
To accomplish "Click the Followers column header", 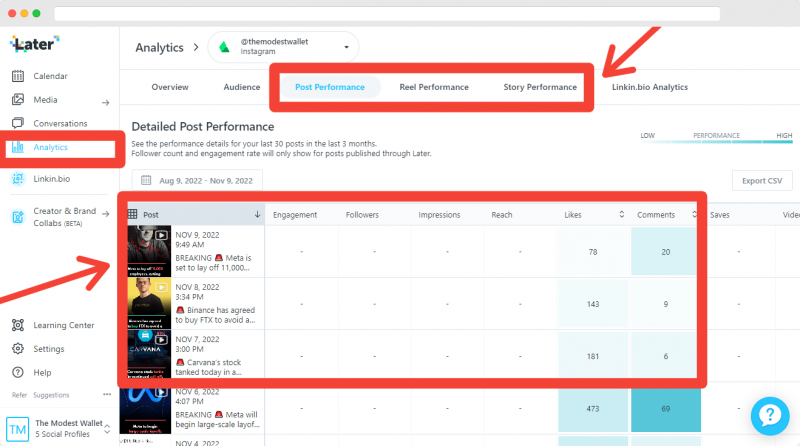I will tap(362, 215).
